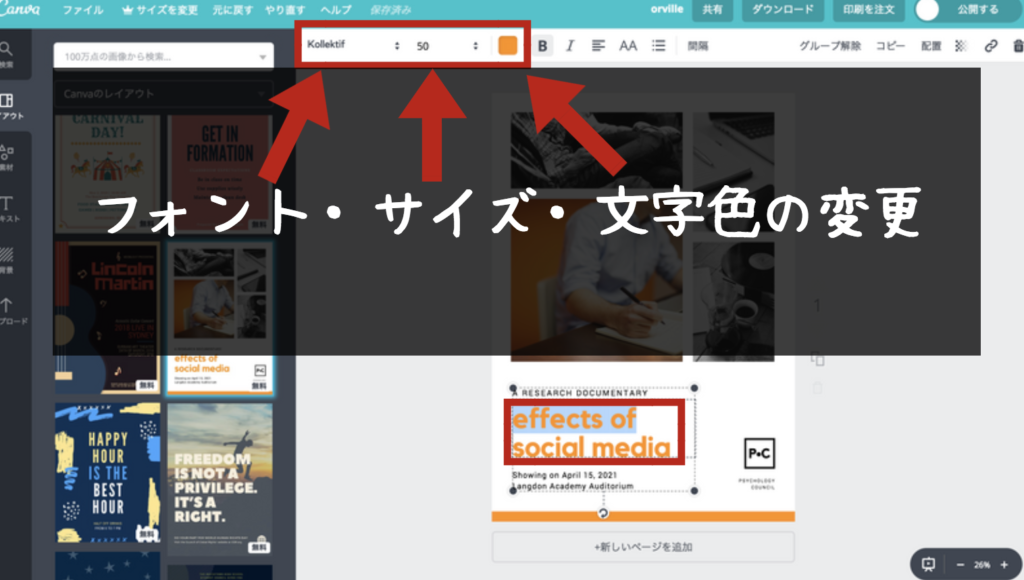Click the rotate handle below text group

603,513
